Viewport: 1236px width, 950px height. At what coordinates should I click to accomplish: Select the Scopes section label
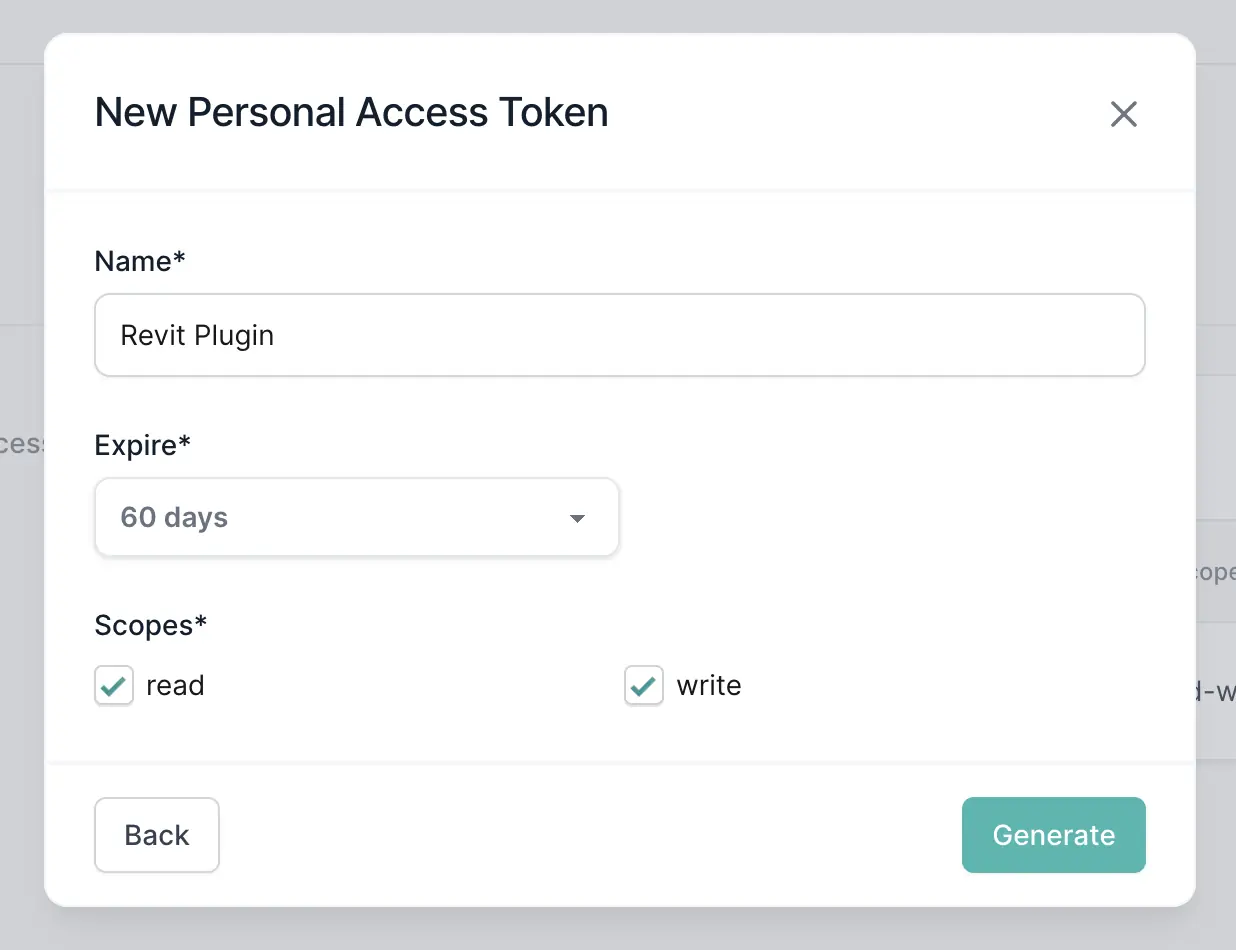pyautogui.click(x=150, y=624)
